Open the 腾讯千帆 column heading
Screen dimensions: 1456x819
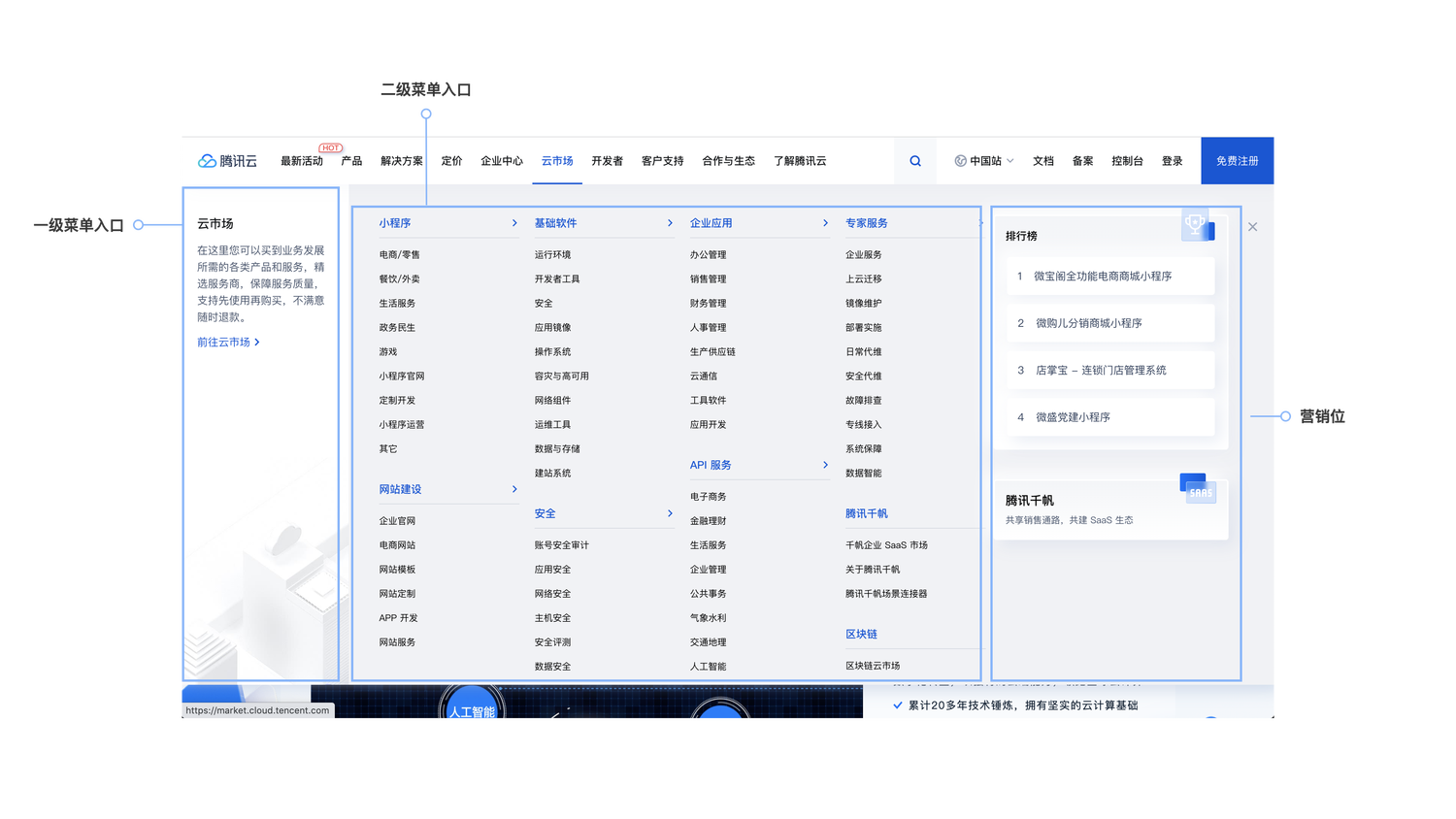[866, 513]
